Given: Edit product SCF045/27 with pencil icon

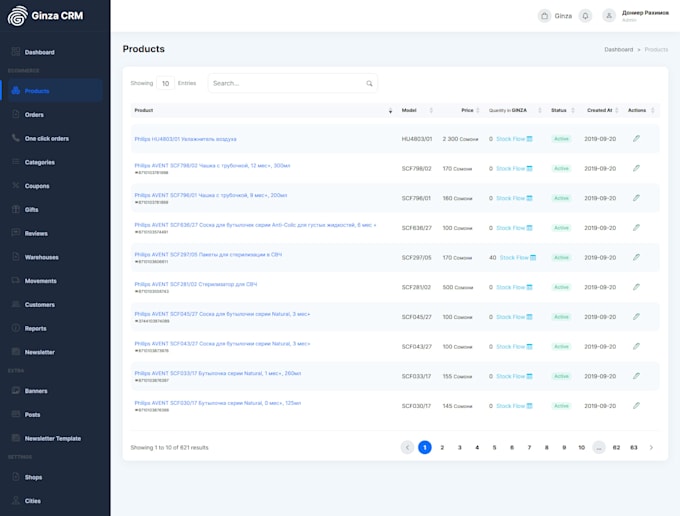Looking at the screenshot, I should 636,317.
